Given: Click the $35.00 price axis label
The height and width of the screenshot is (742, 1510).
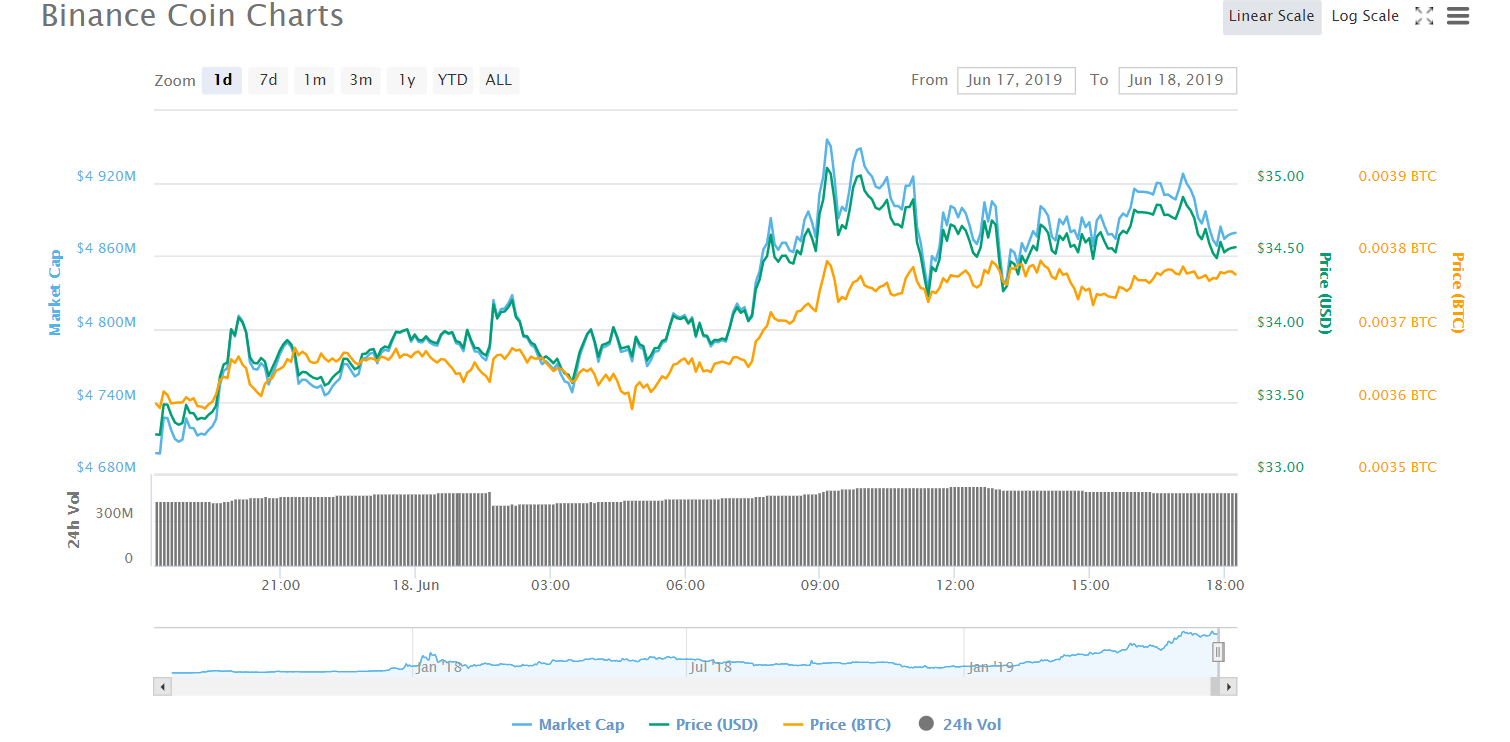Looking at the screenshot, I should pos(1280,176).
